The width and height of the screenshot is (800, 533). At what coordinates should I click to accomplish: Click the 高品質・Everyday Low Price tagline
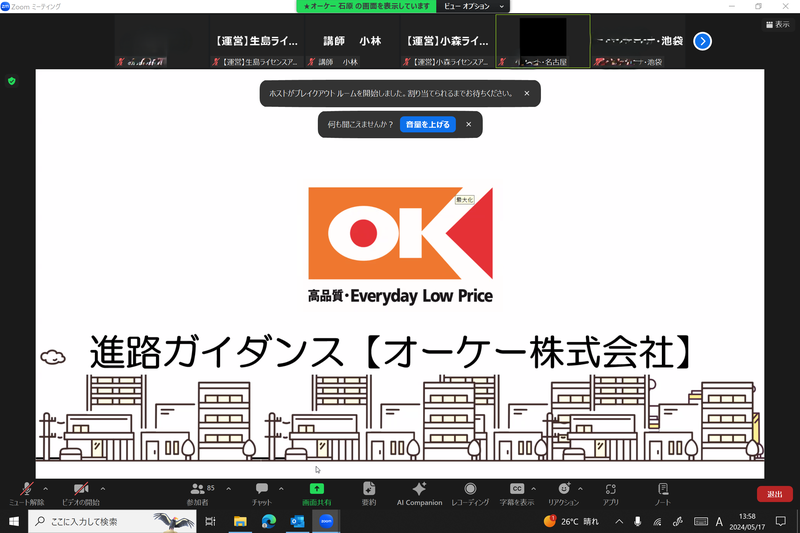(x=401, y=296)
